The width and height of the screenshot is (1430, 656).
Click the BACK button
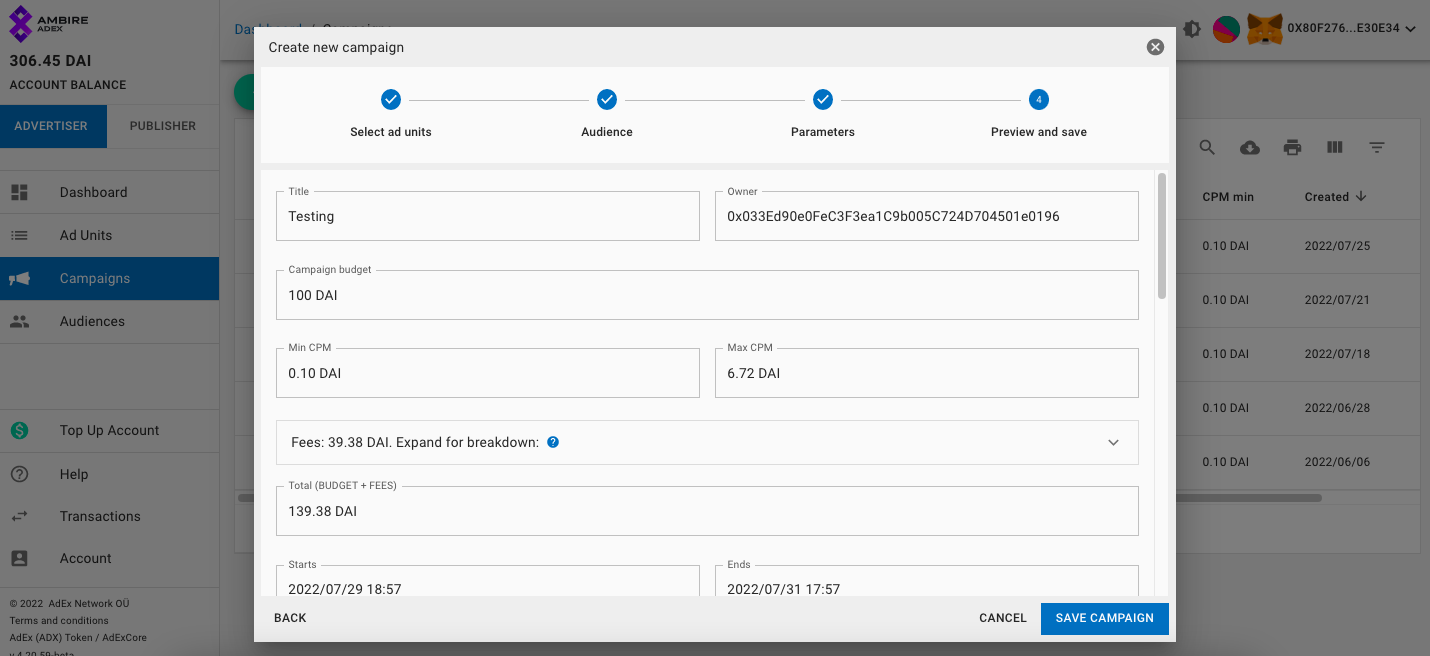pyautogui.click(x=290, y=618)
